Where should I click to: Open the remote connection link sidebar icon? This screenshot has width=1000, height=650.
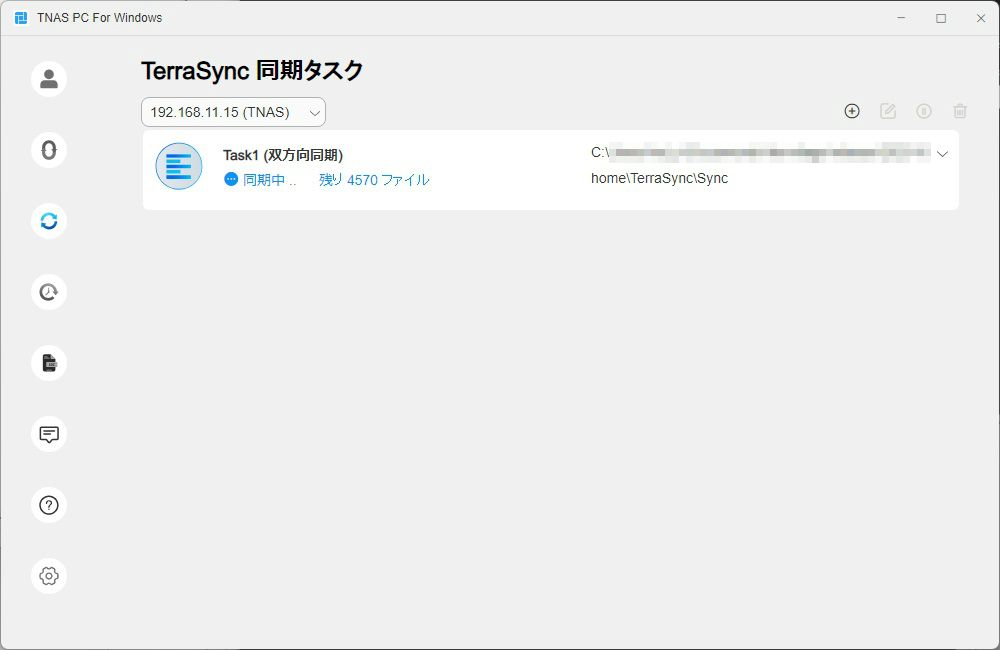49,150
